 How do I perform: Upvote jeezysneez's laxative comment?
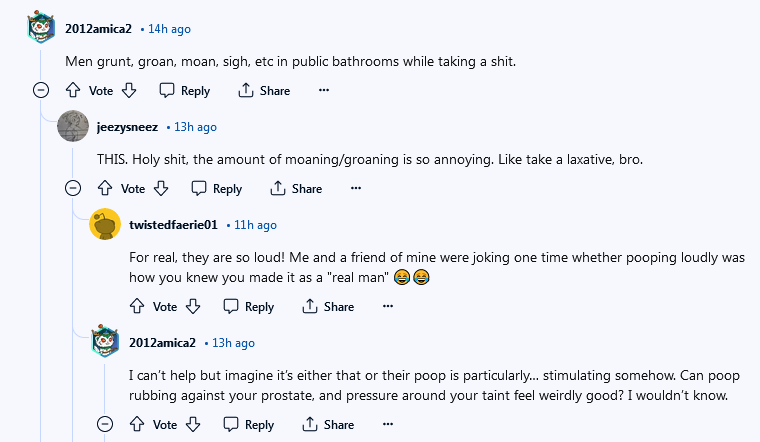coord(105,188)
